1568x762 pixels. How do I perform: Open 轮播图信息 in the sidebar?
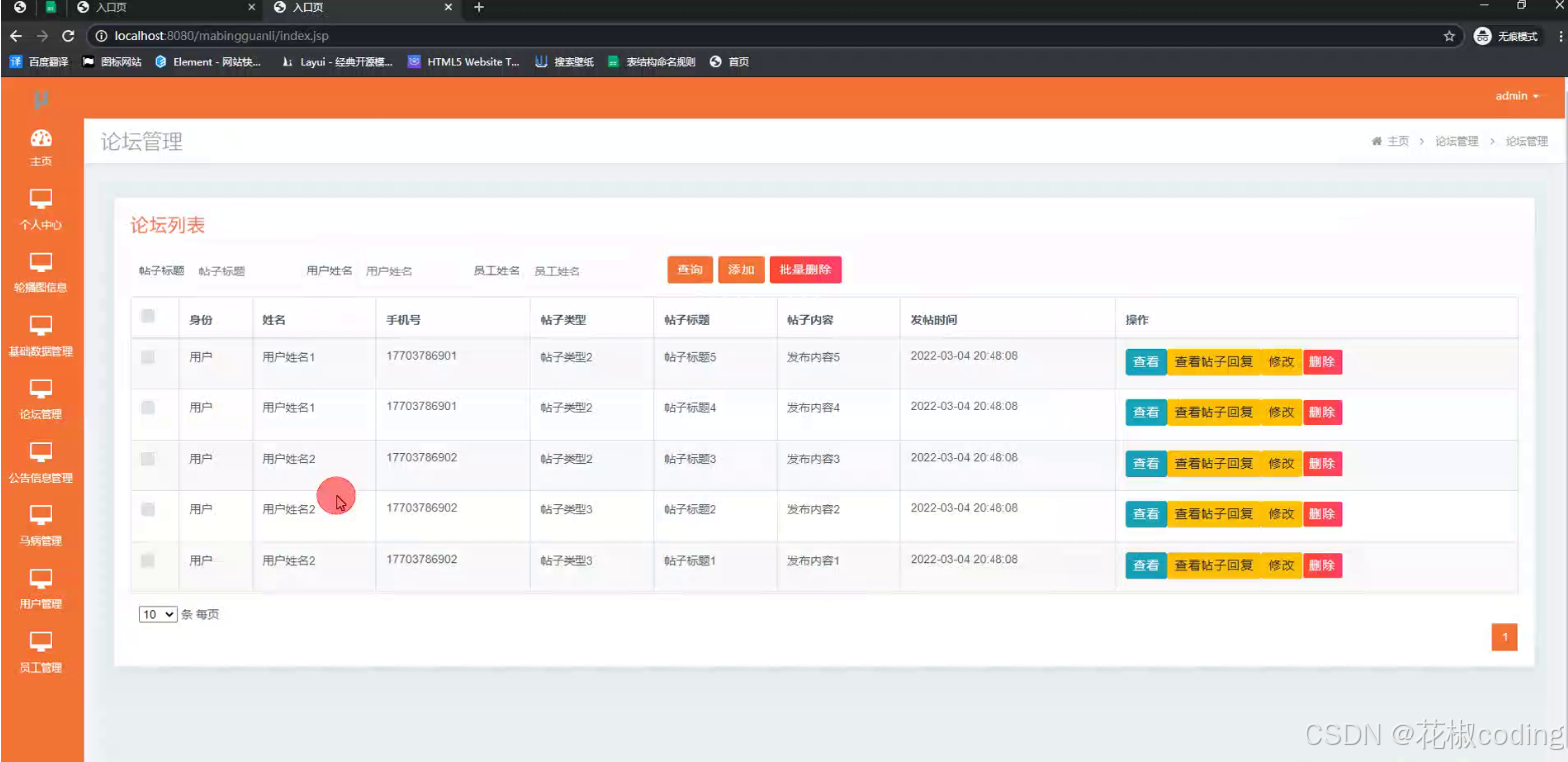click(x=41, y=272)
